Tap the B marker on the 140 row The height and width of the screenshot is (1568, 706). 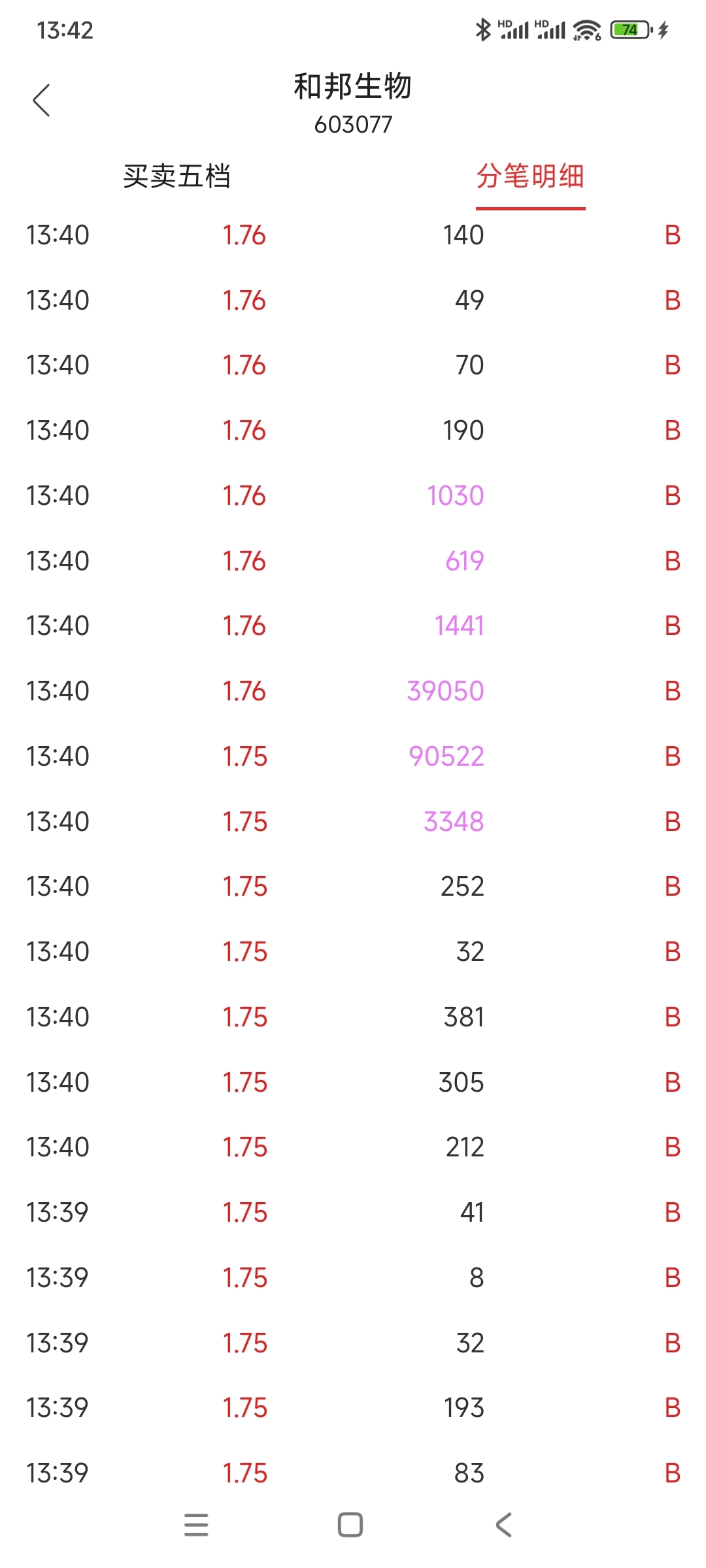point(673,235)
